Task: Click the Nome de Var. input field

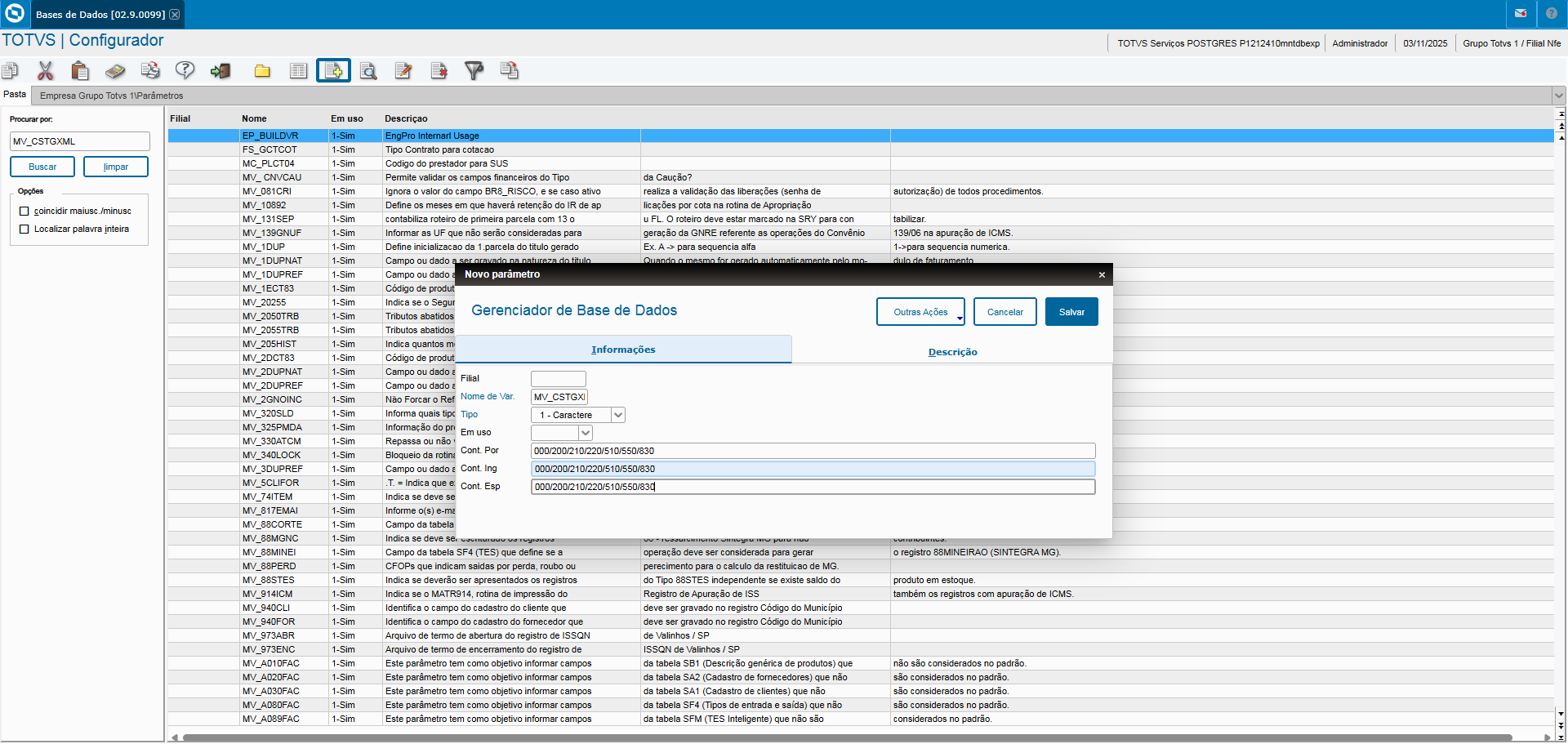Action: [x=559, y=397]
